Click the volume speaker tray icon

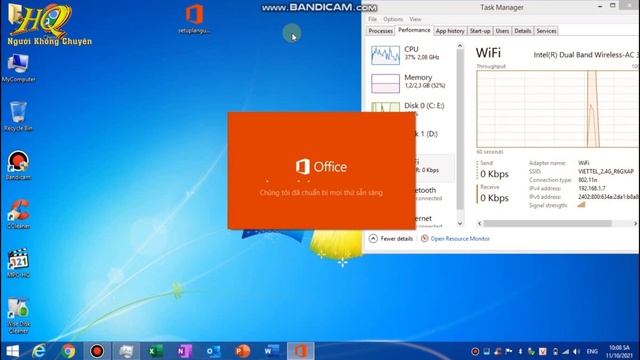point(576,351)
